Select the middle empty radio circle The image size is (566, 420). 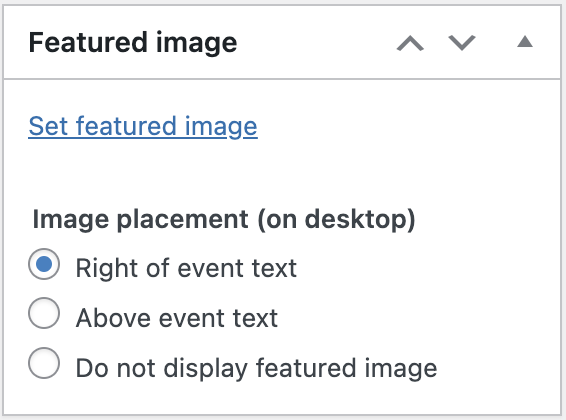(44, 313)
